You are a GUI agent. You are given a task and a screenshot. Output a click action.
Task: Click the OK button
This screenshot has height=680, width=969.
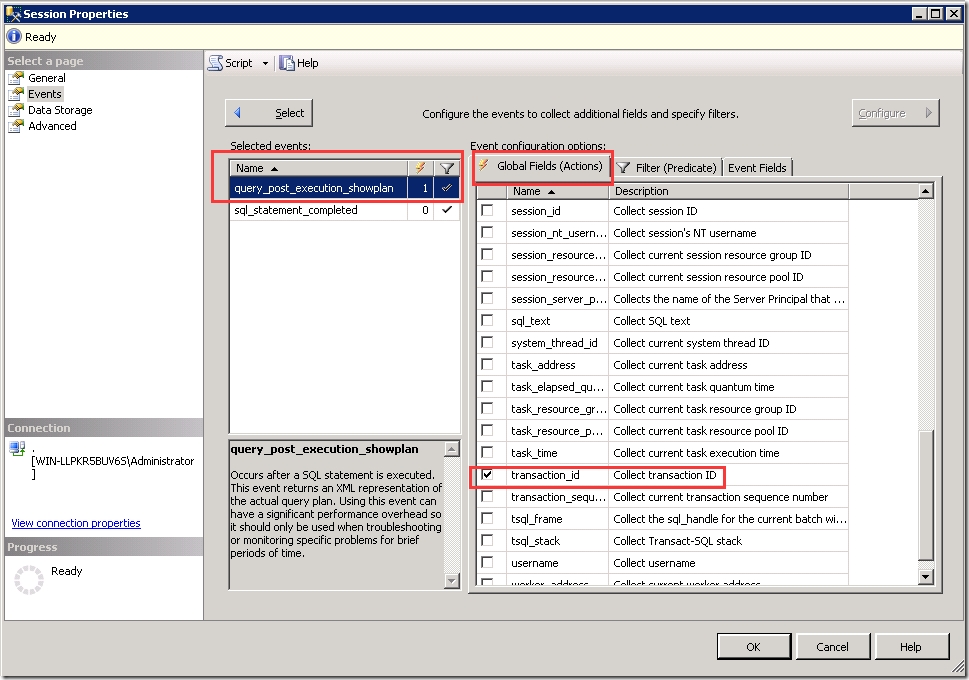(754, 647)
